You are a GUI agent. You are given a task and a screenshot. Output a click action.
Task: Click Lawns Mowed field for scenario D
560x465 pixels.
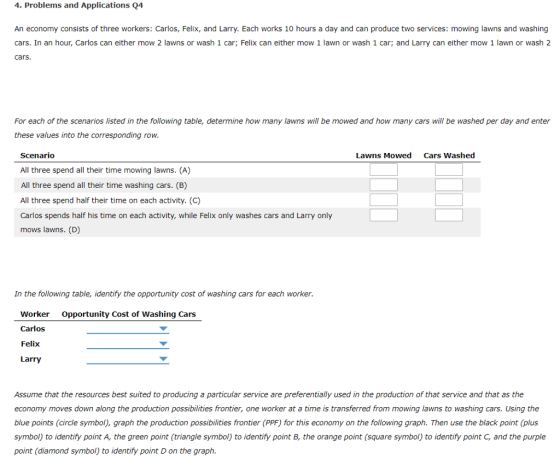tap(384, 215)
